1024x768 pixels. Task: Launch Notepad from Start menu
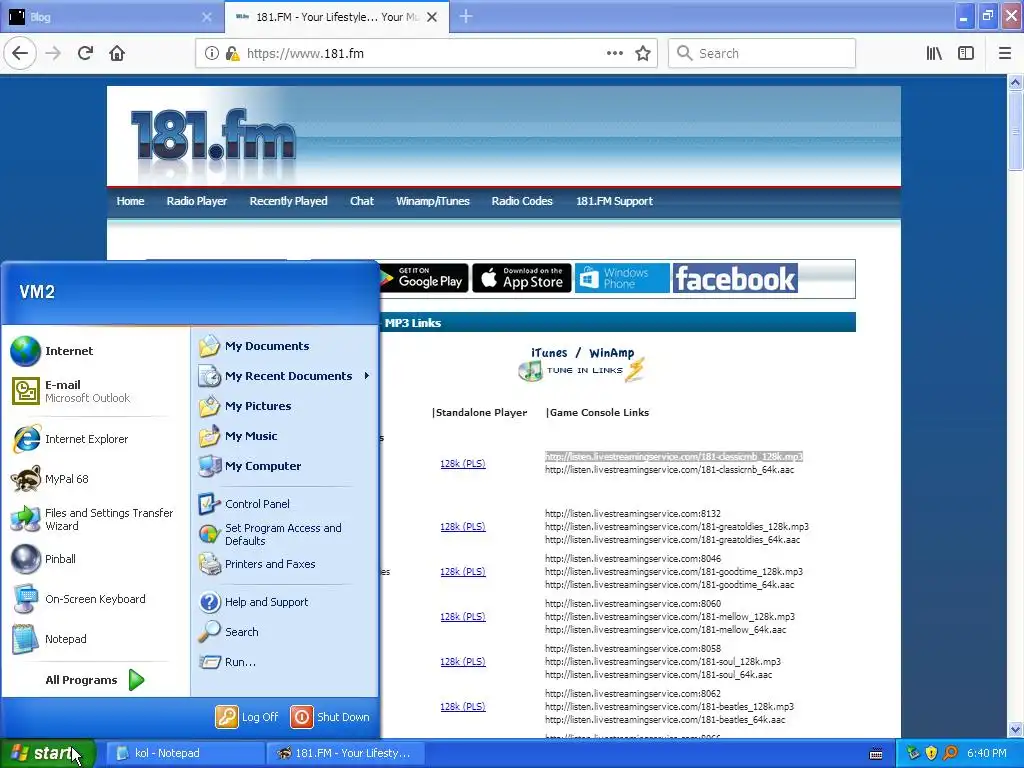click(95, 639)
